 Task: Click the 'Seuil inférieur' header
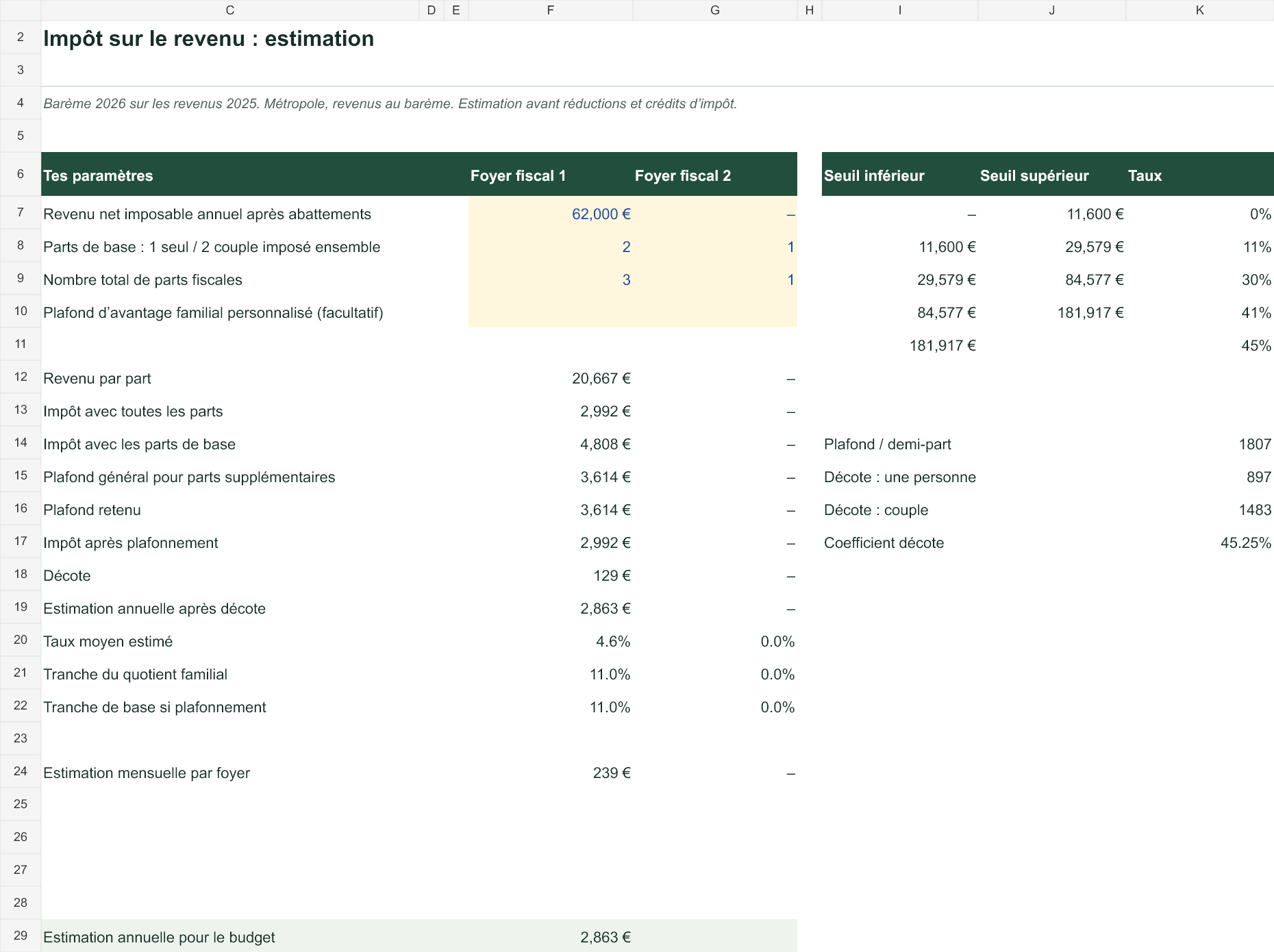(900, 175)
